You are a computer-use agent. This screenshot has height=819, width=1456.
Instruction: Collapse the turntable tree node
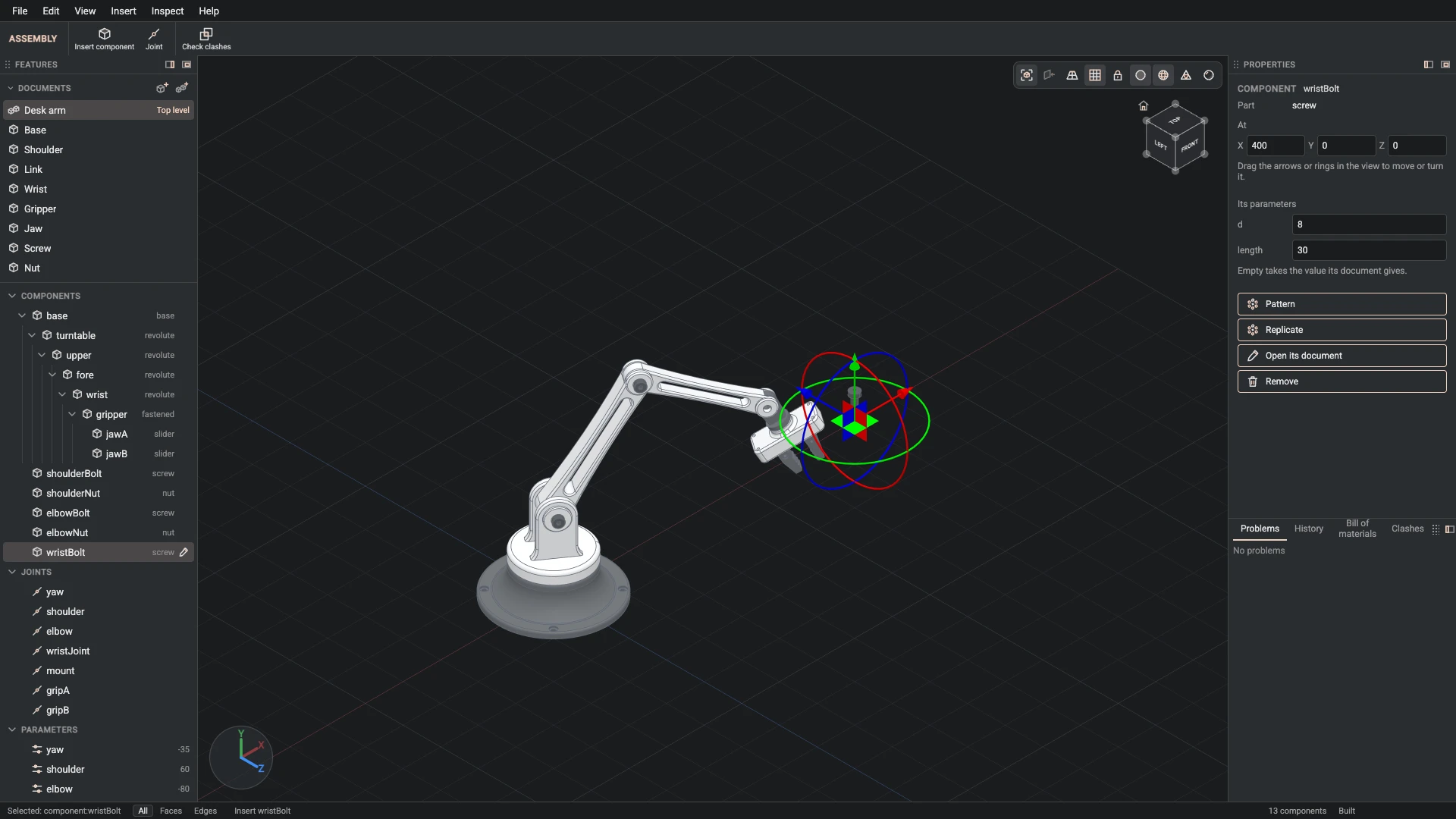[32, 335]
